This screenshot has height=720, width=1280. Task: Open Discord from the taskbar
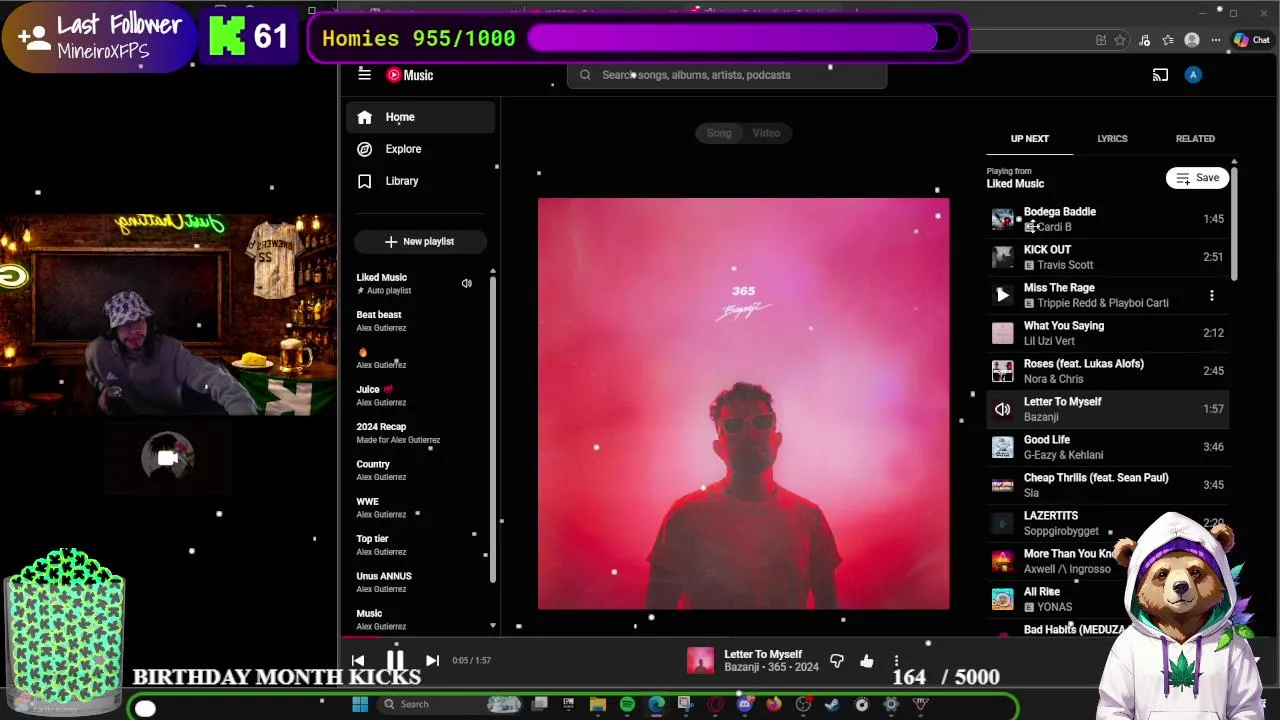744,704
